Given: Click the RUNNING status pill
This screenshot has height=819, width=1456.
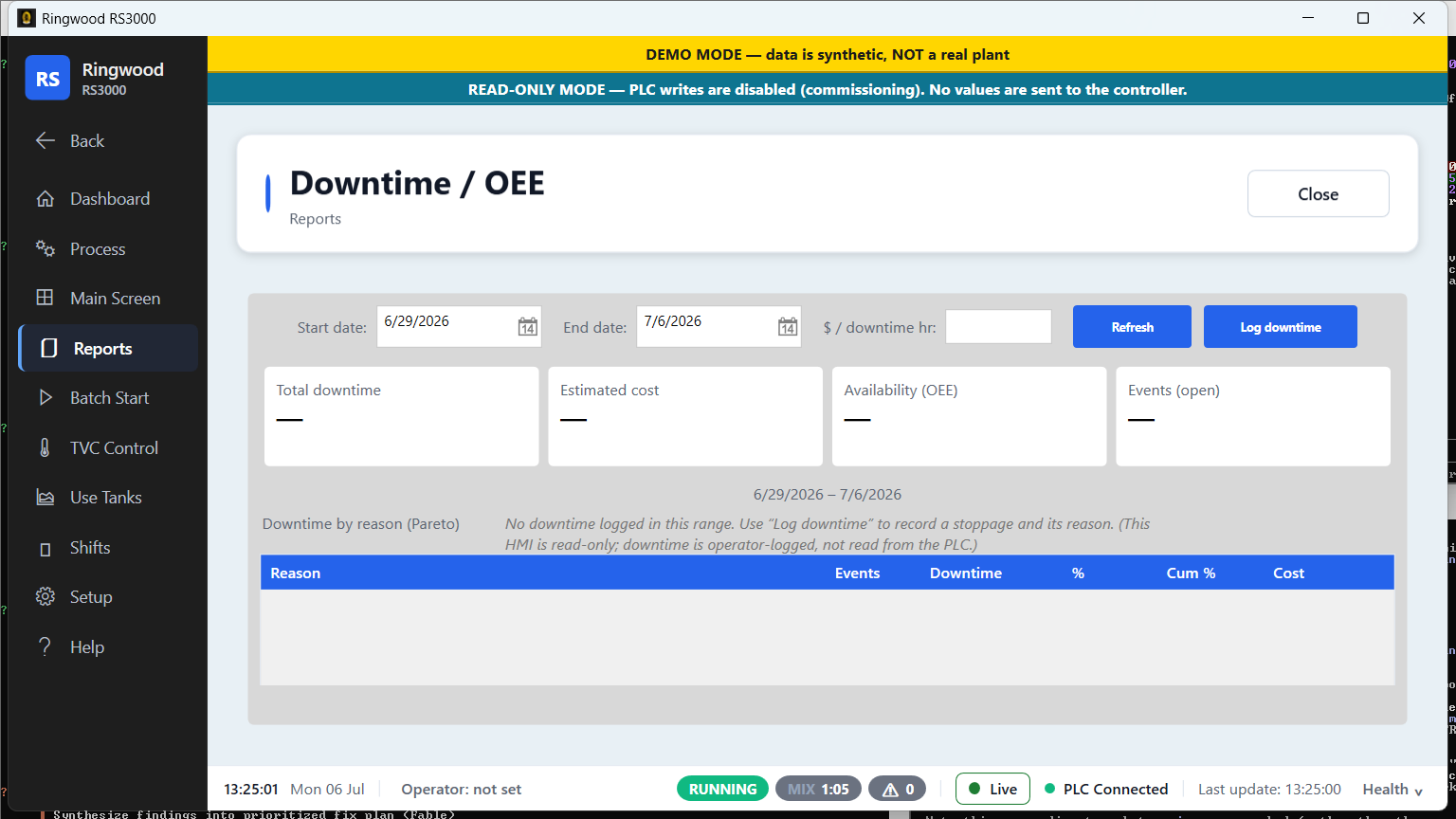Looking at the screenshot, I should tap(722, 789).
